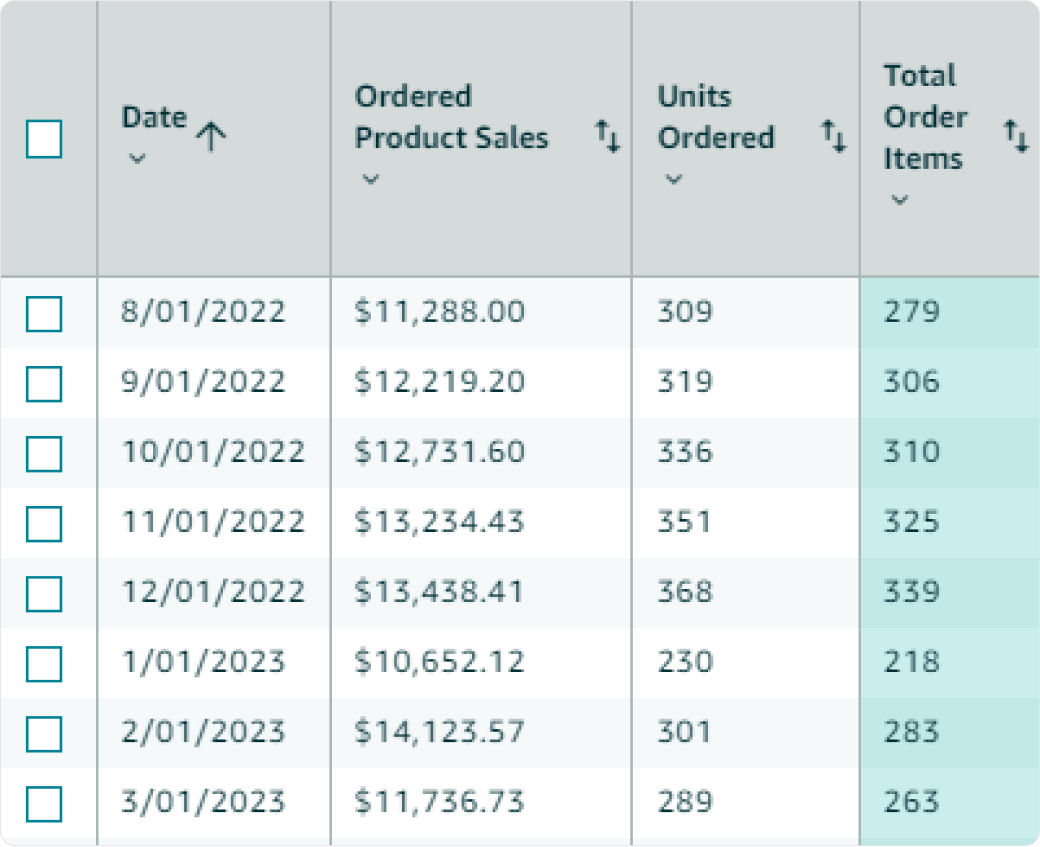Click the $14,123.57 sales cell

(x=439, y=732)
